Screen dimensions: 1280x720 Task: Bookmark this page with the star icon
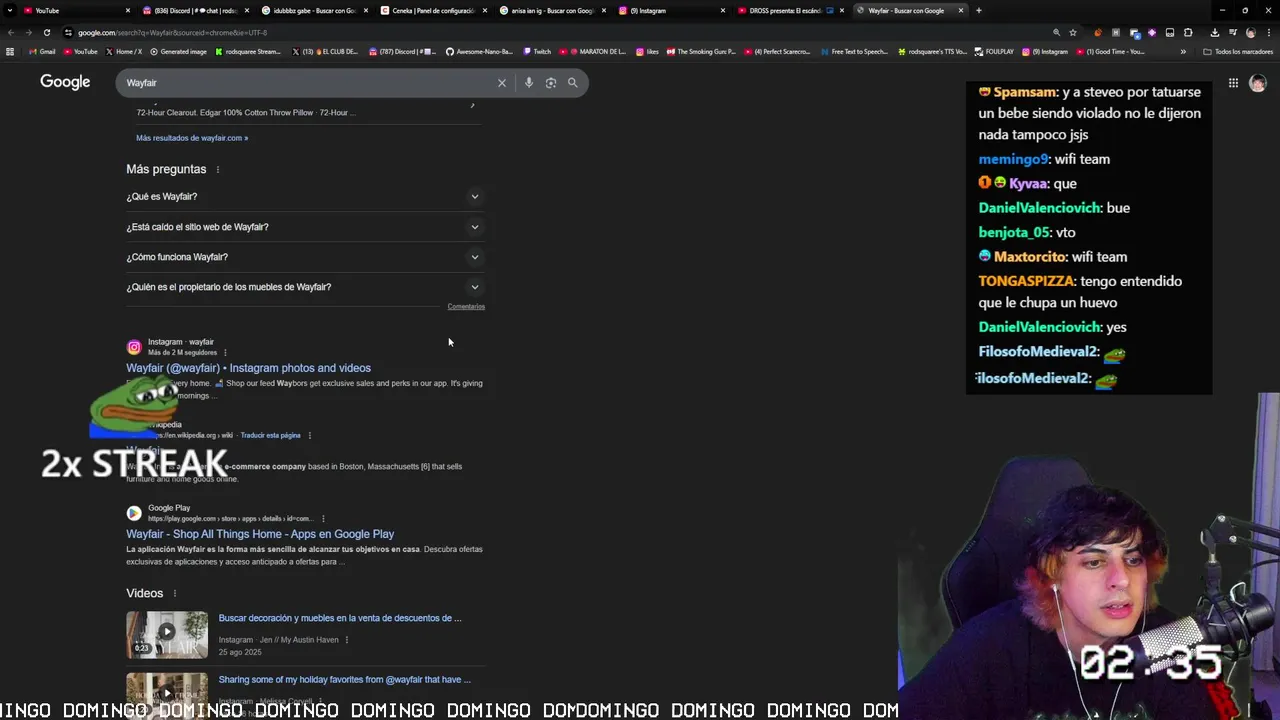coord(1073,32)
